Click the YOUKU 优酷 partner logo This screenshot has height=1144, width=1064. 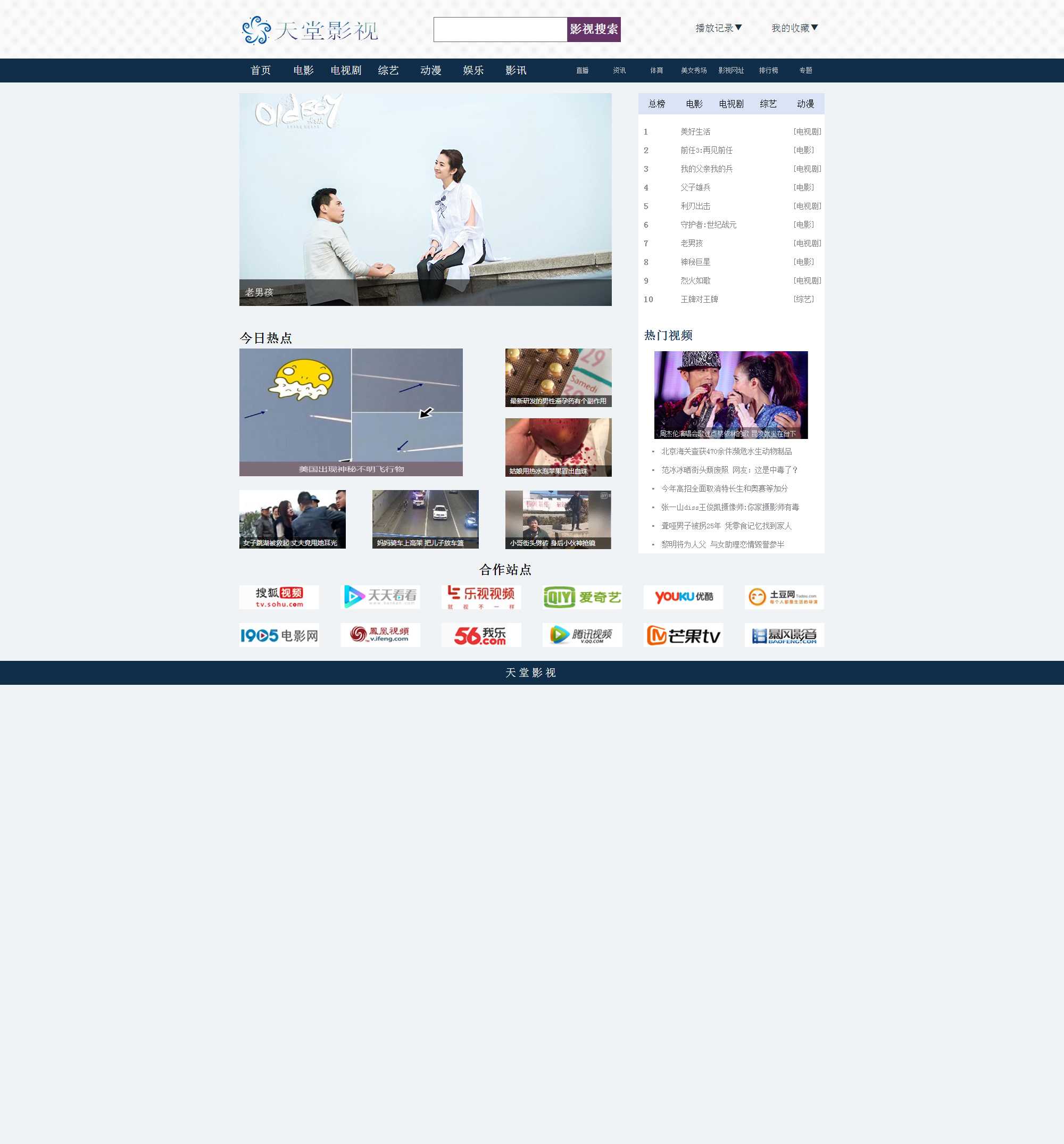pos(683,598)
